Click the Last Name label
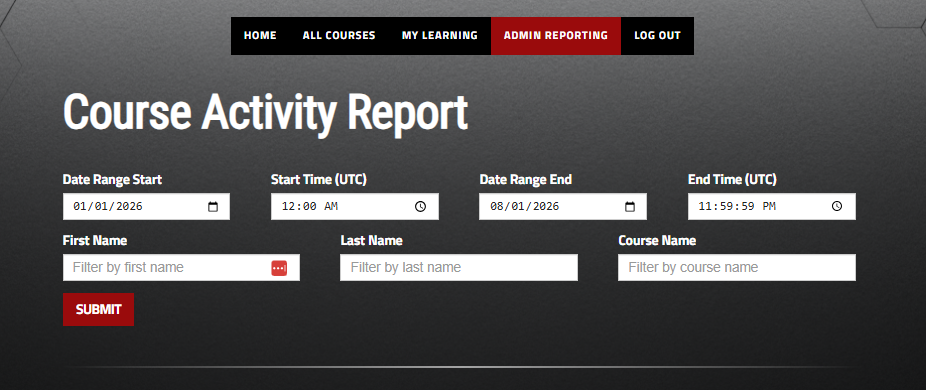This screenshot has height=390, width=926. point(371,241)
